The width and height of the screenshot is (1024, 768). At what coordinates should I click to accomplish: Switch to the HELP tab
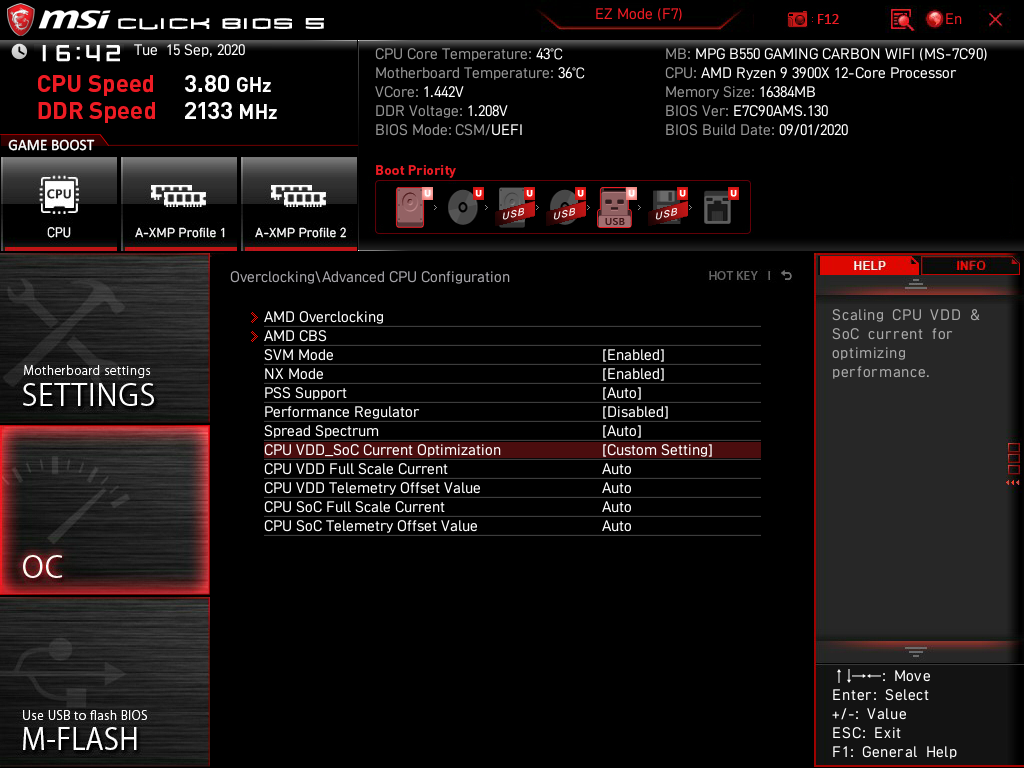tap(869, 266)
